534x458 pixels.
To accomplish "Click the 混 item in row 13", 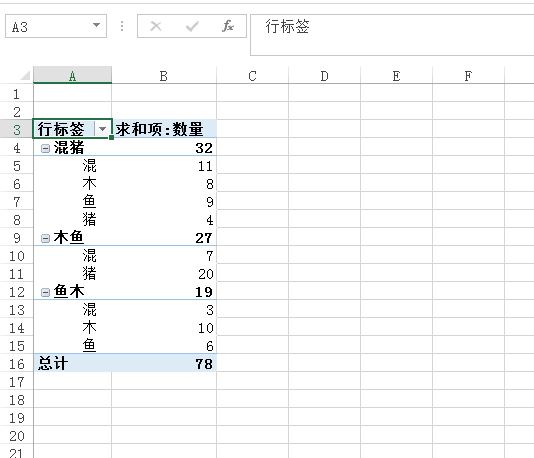I will click(89, 310).
